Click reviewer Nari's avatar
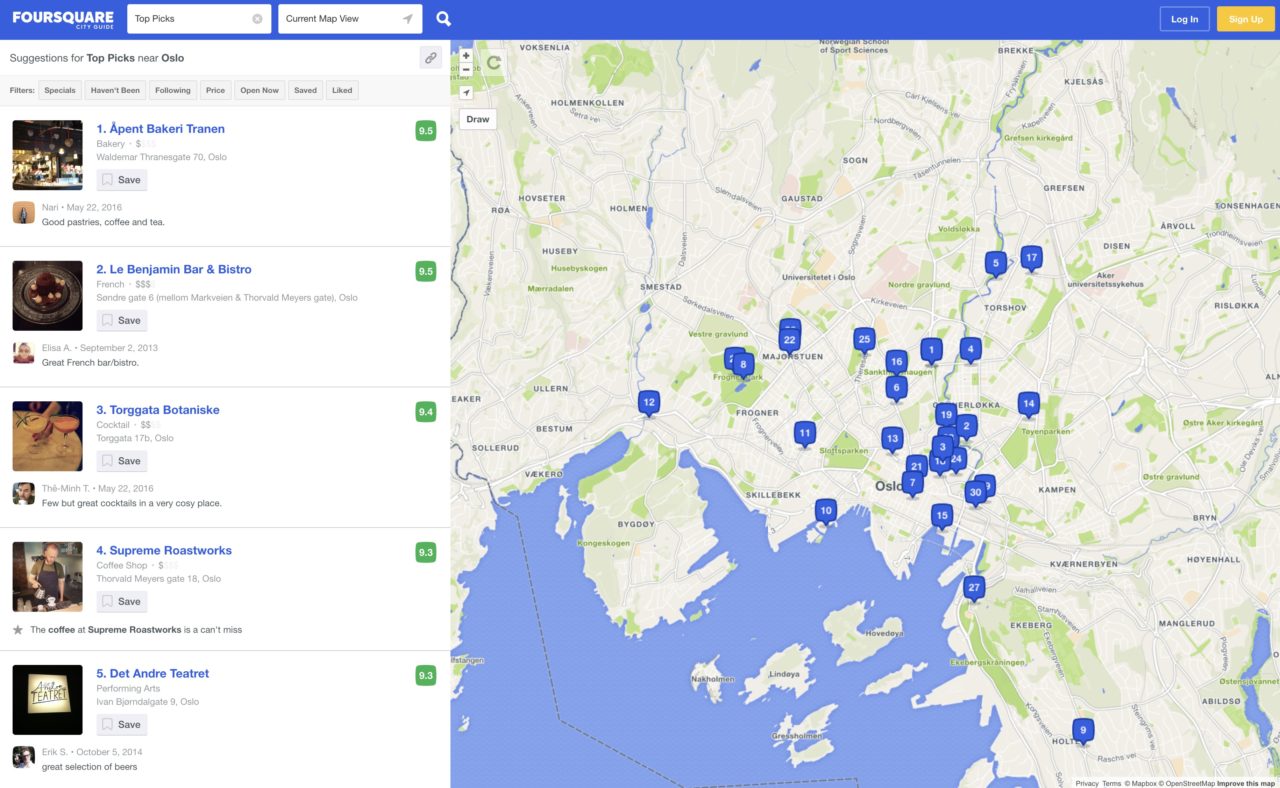The height and width of the screenshot is (788, 1280). coord(23,213)
